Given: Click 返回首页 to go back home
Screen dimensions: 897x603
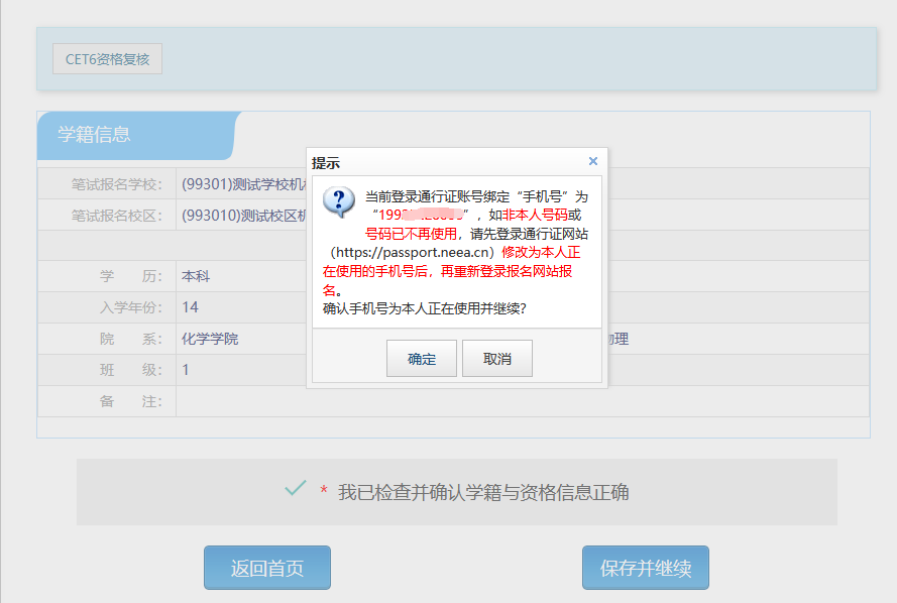Looking at the screenshot, I should [266, 567].
